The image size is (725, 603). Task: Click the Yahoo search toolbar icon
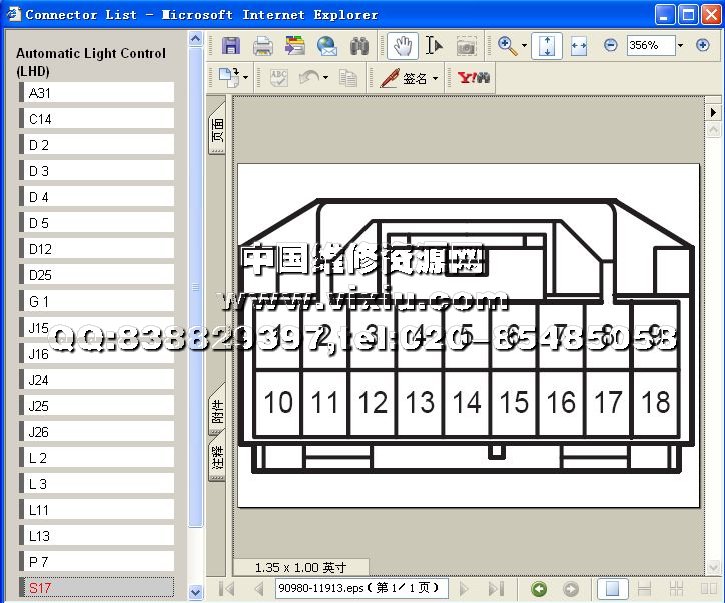click(x=473, y=77)
